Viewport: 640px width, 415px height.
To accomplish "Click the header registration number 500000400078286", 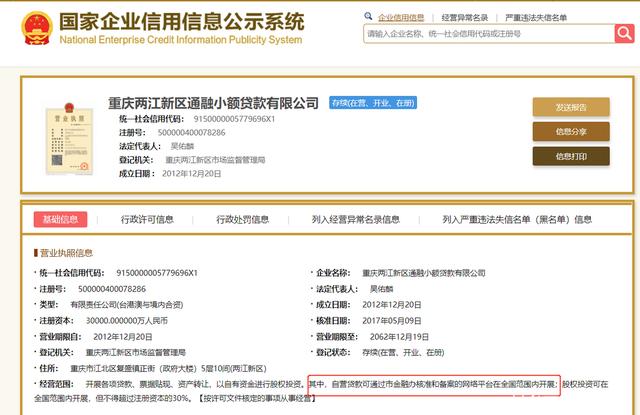I will pyautogui.click(x=191, y=133).
